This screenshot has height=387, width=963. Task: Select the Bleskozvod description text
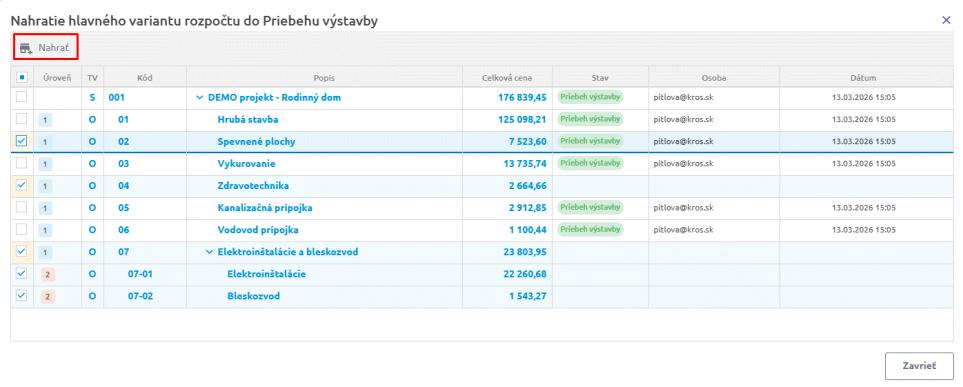coord(253,296)
